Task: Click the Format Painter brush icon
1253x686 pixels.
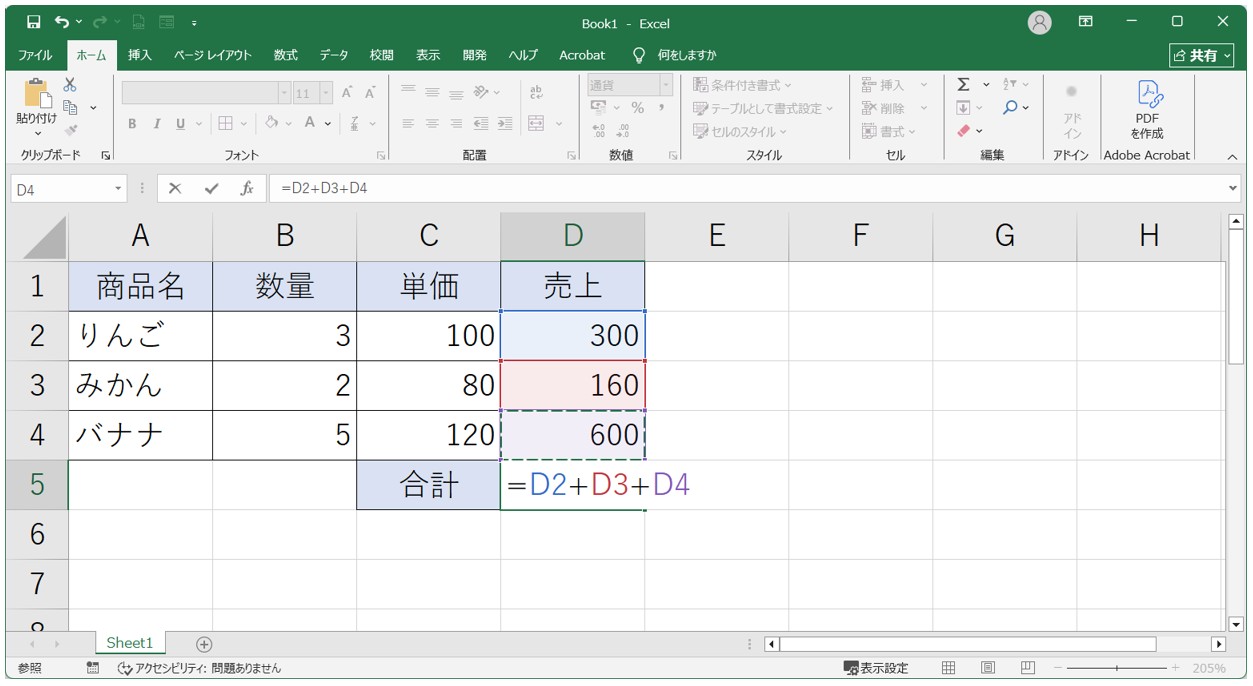Action: pyautogui.click(x=70, y=129)
